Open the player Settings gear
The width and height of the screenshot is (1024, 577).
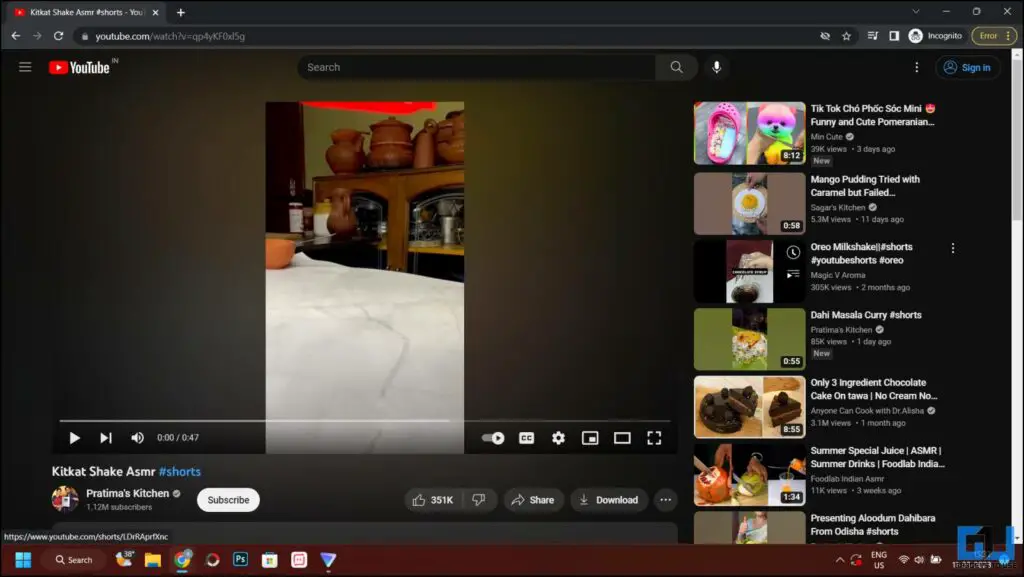point(558,437)
